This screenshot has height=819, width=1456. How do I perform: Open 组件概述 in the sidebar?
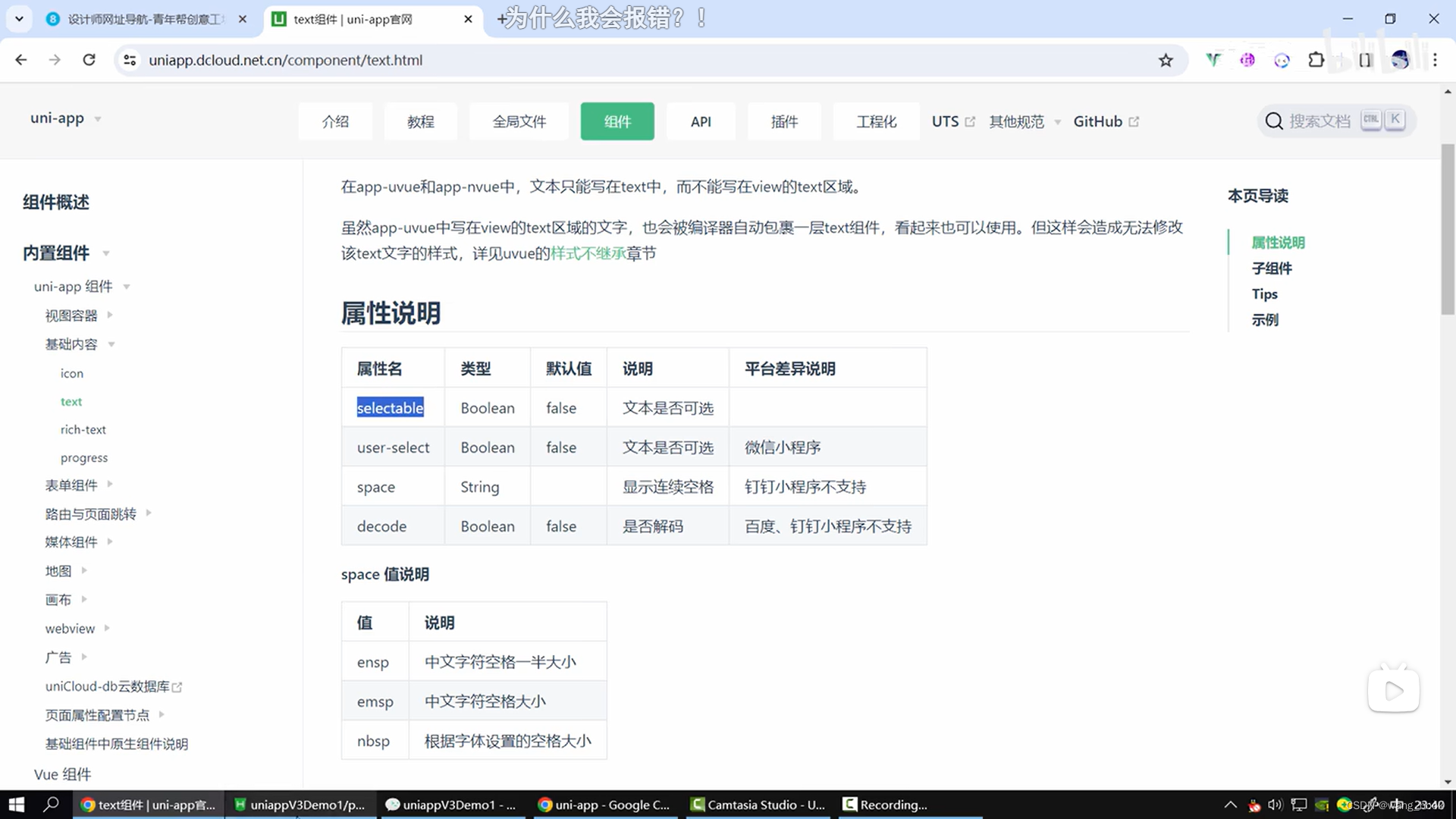[x=56, y=202]
